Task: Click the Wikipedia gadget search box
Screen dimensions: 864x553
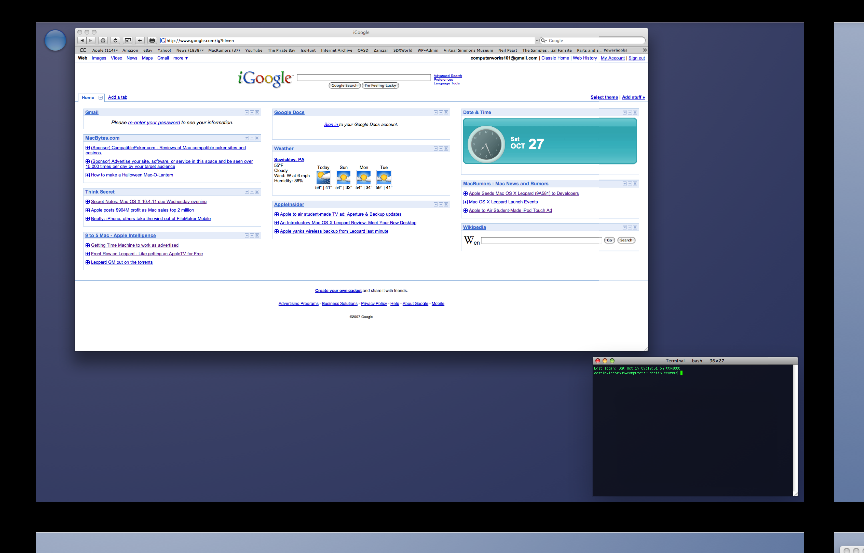Action: coord(542,240)
